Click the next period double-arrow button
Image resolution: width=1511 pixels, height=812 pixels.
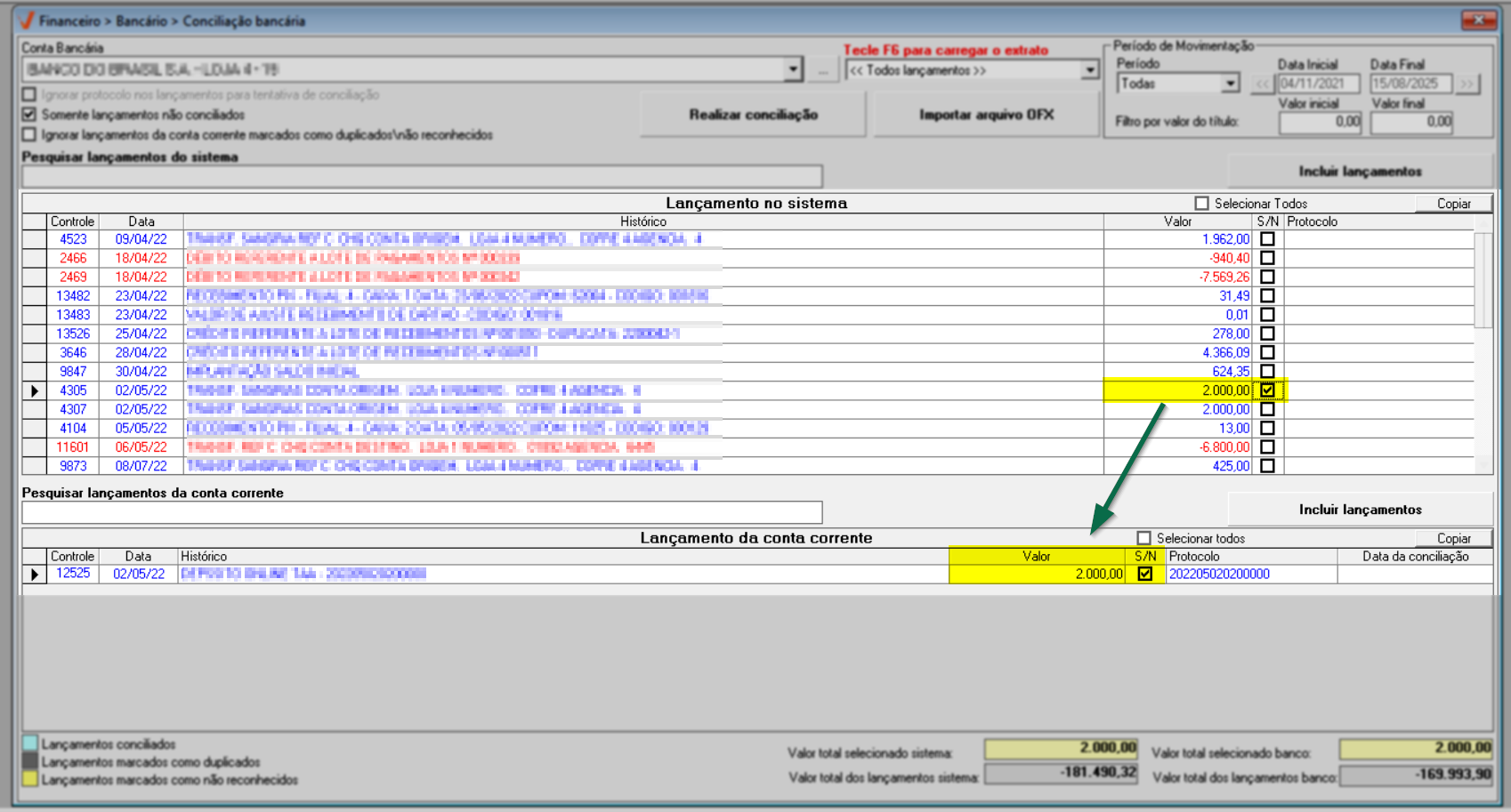pyautogui.click(x=1467, y=84)
